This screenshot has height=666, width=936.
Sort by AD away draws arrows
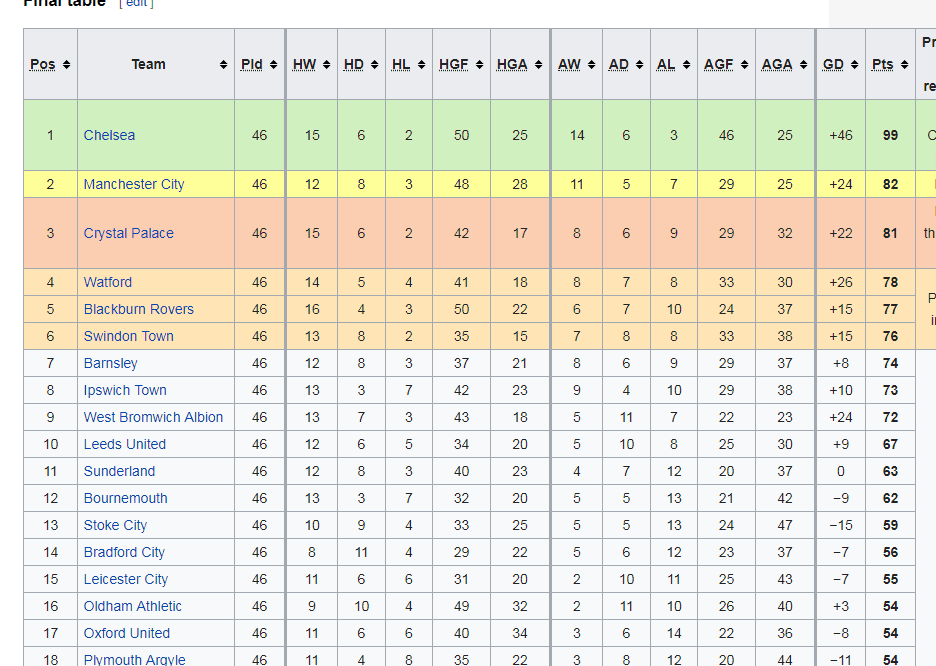(639, 64)
